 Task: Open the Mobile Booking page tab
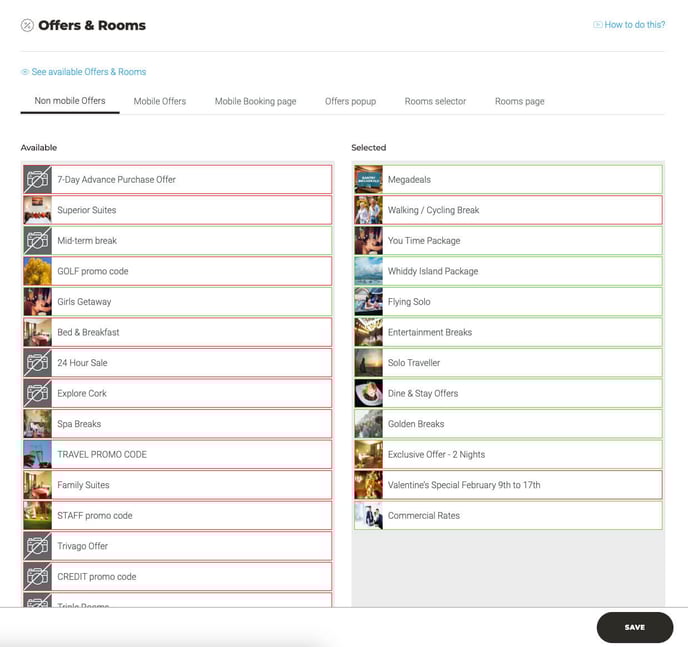[255, 101]
